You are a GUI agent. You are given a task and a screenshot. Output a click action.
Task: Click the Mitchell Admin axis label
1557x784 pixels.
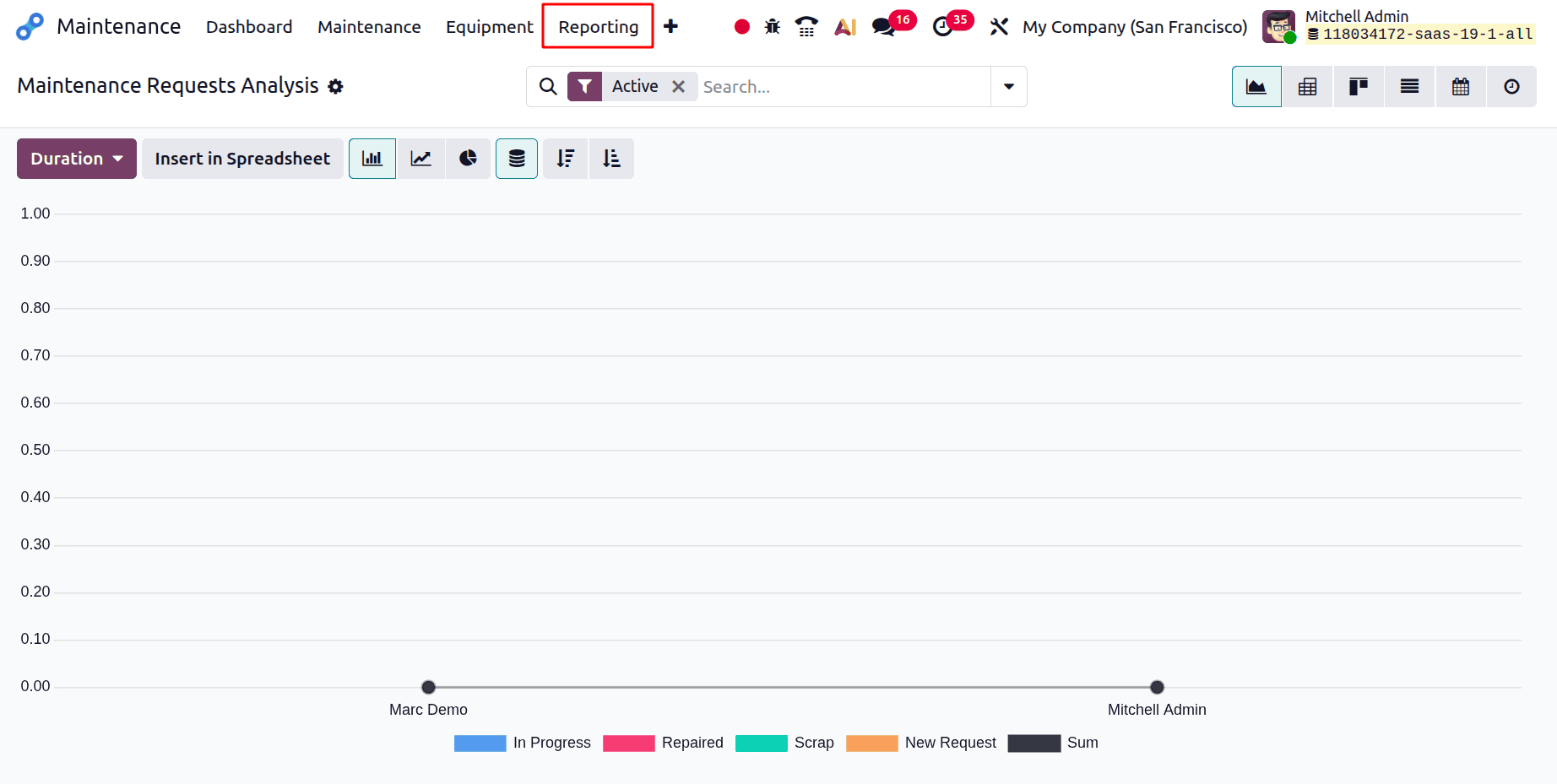1157,710
